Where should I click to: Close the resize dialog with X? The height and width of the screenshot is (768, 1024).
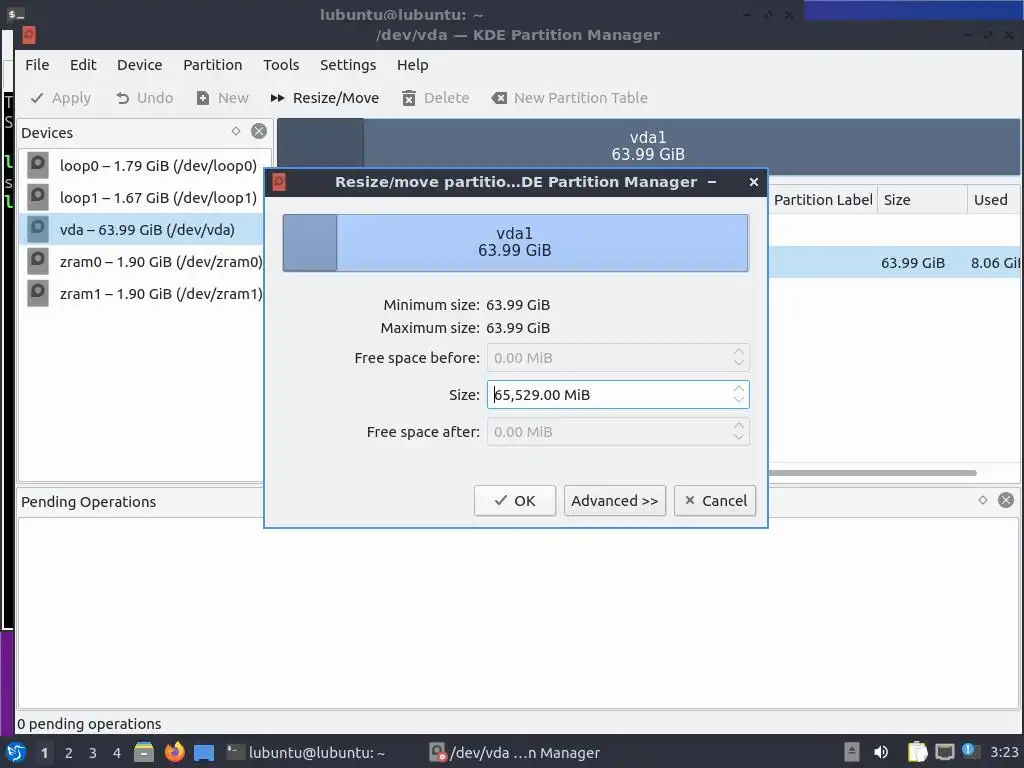754,182
